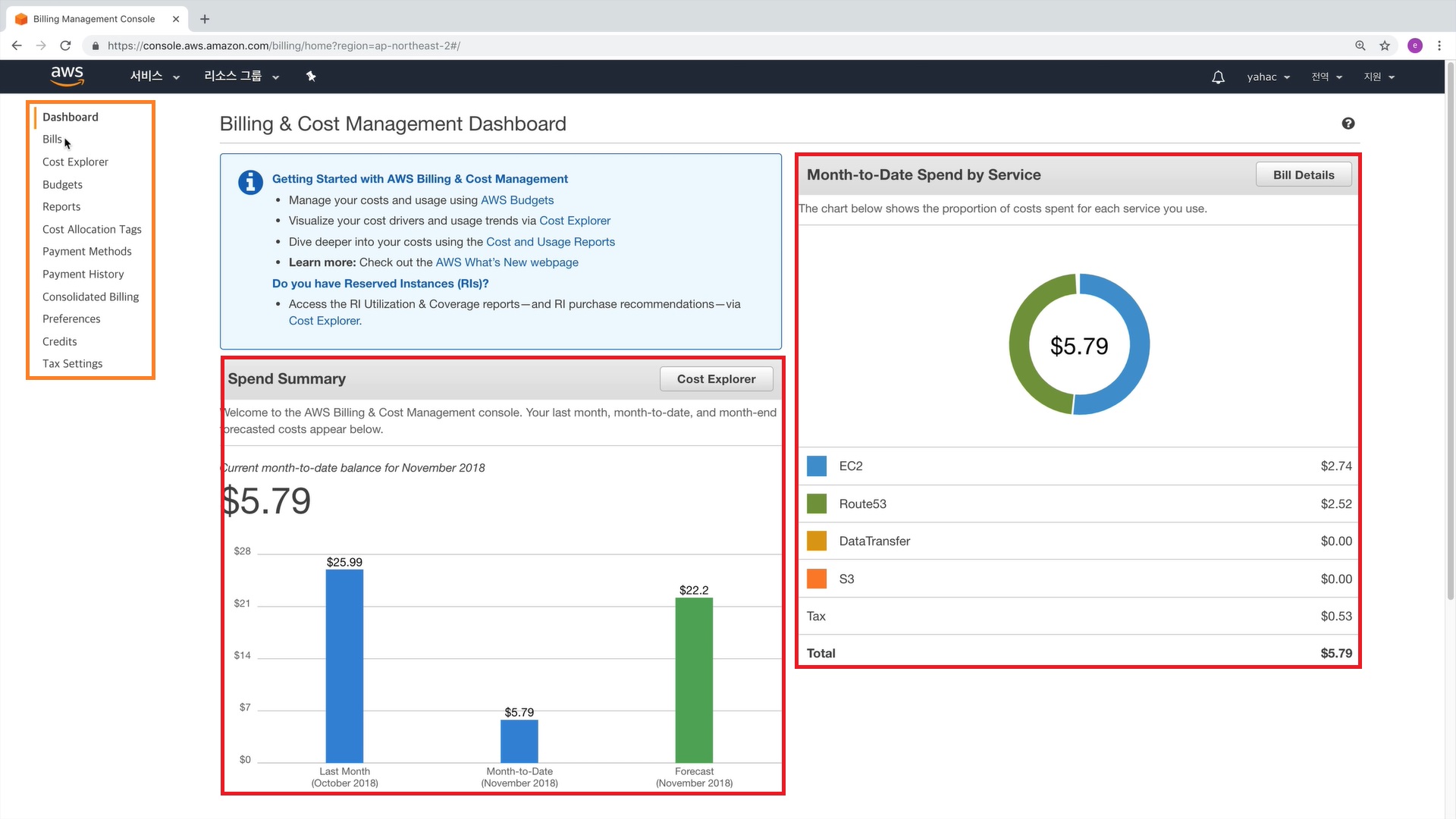
Task: Click the pin shortcut icon in navbar
Action: [x=311, y=77]
